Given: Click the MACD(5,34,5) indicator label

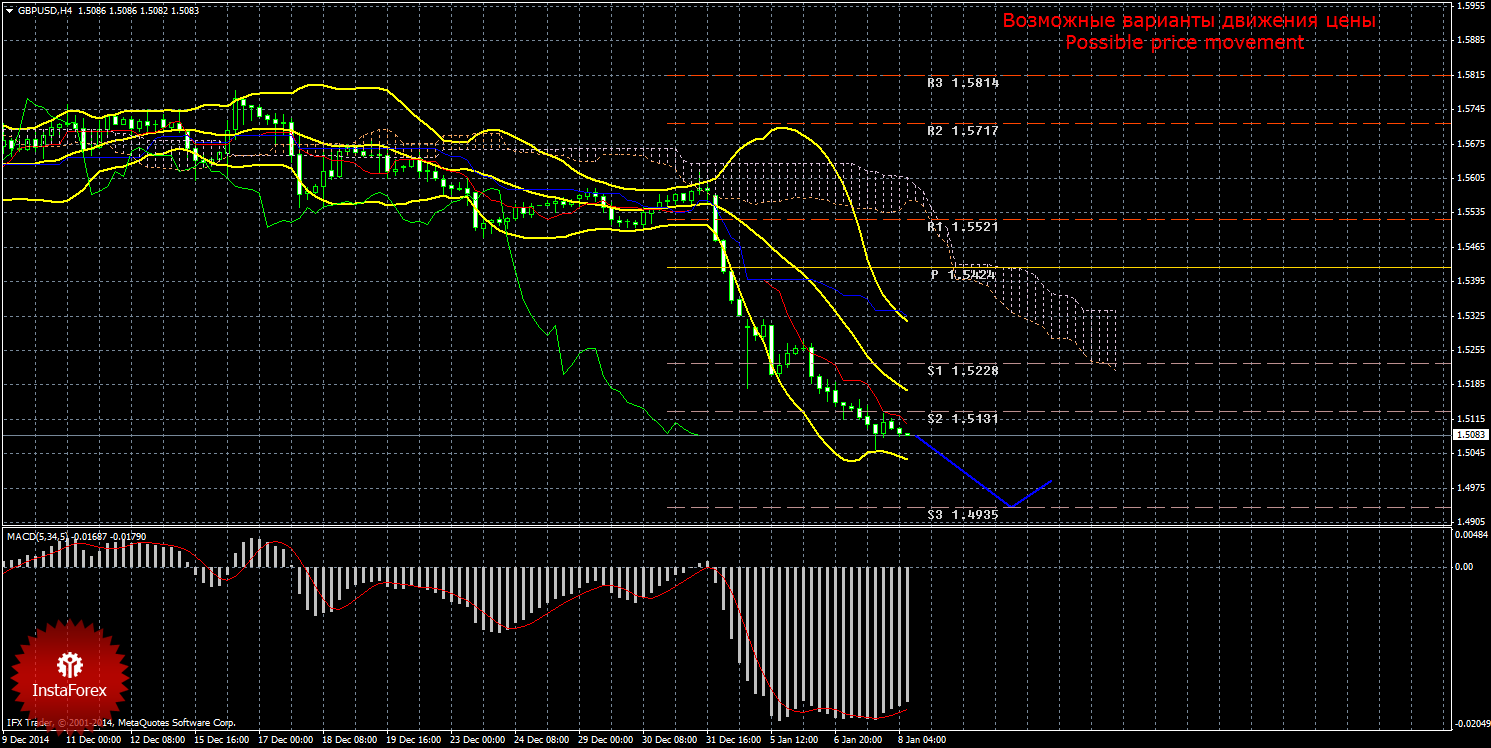Looking at the screenshot, I should (x=40, y=537).
